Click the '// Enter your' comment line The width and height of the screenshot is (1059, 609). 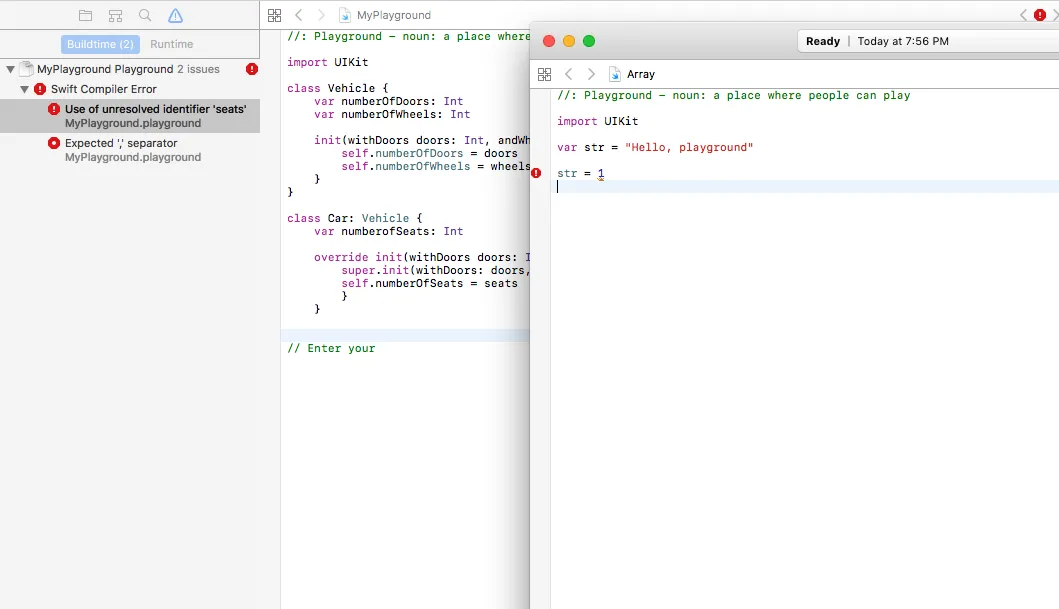coord(331,348)
